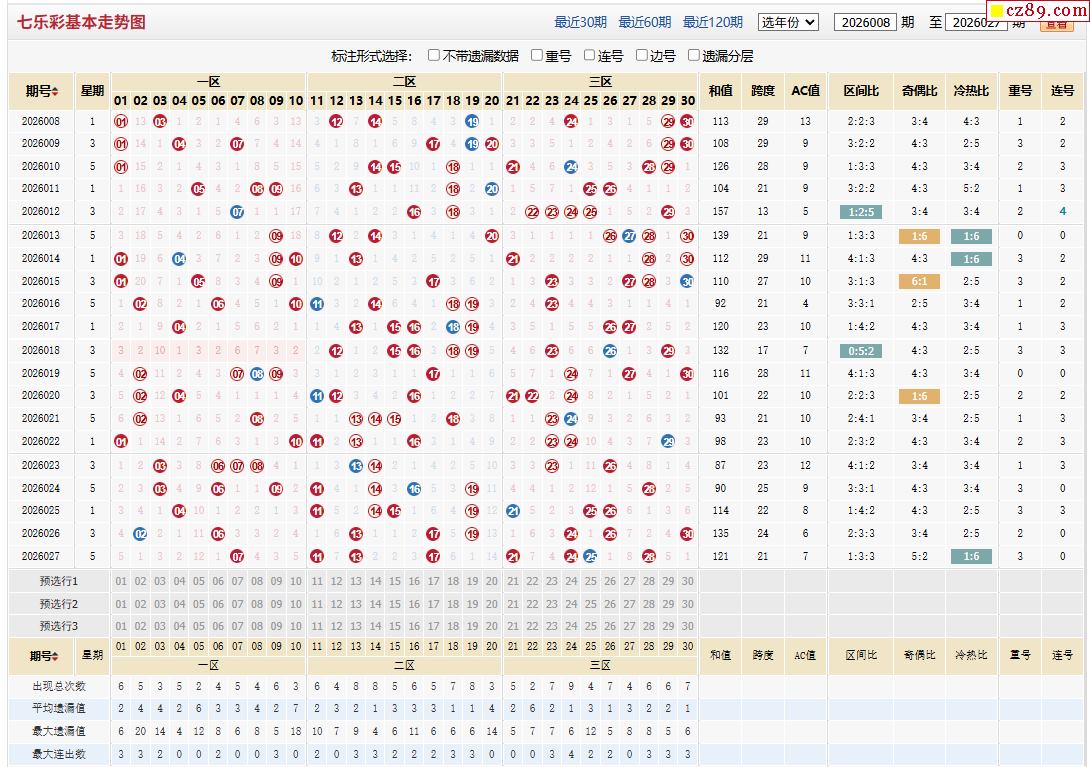
Task: Click blue ball 27 in row 2026013
Action: pos(629,236)
